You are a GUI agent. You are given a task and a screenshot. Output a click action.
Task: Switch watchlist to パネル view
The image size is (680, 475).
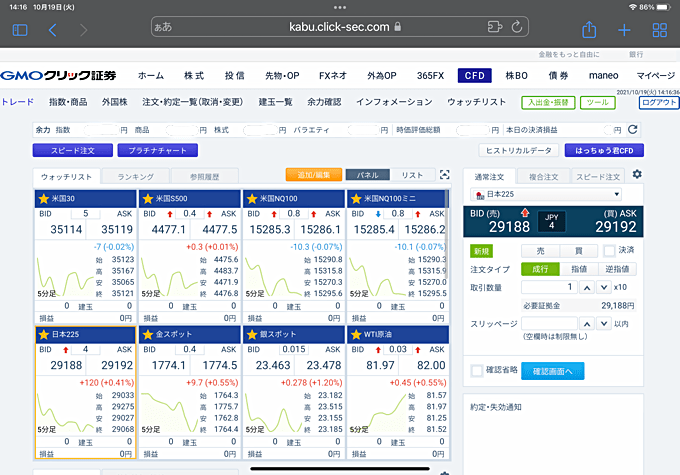(368, 175)
